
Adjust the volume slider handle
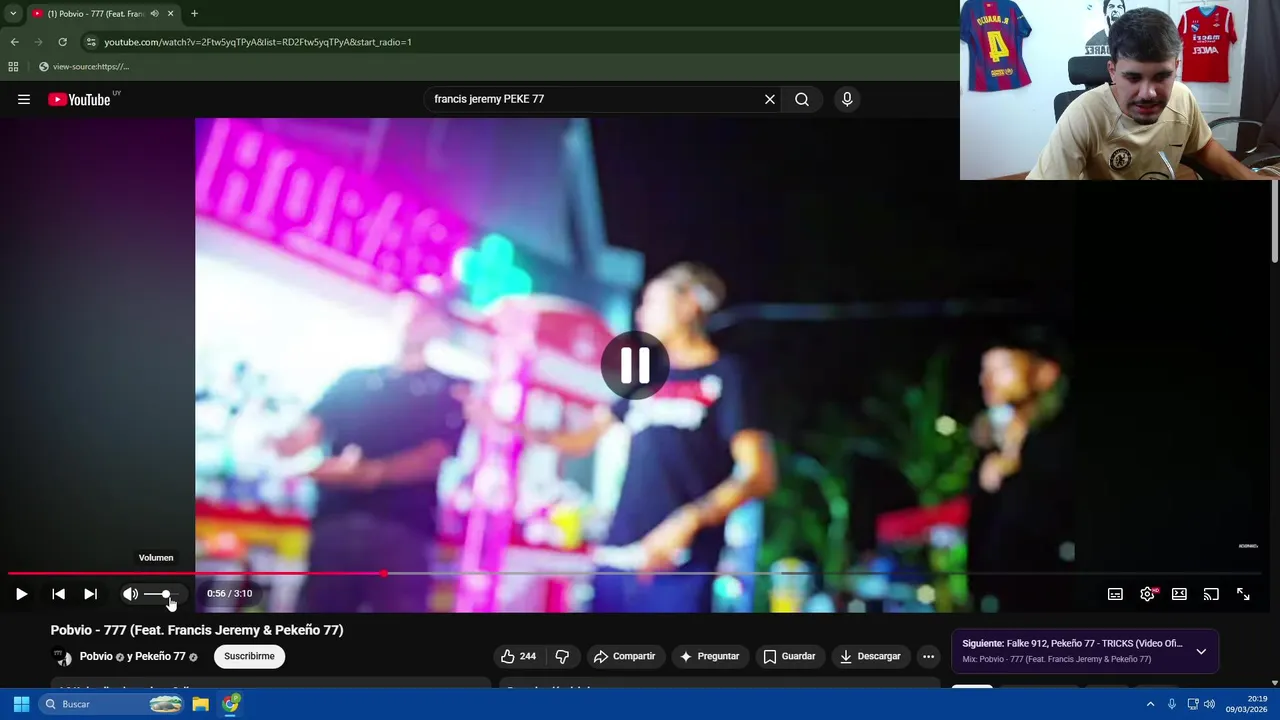click(166, 594)
